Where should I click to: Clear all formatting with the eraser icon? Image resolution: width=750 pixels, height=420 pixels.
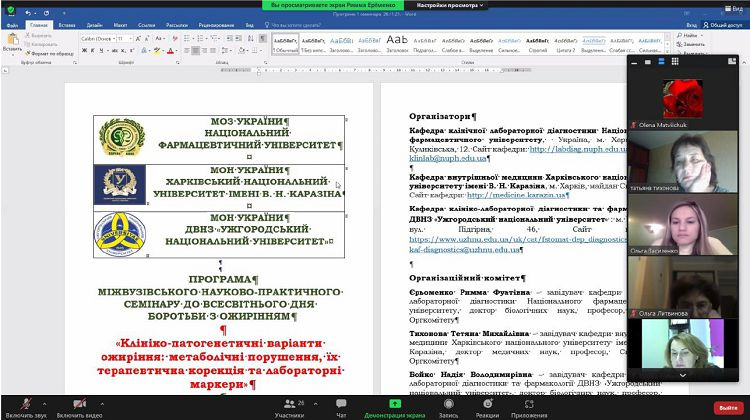(x=175, y=38)
